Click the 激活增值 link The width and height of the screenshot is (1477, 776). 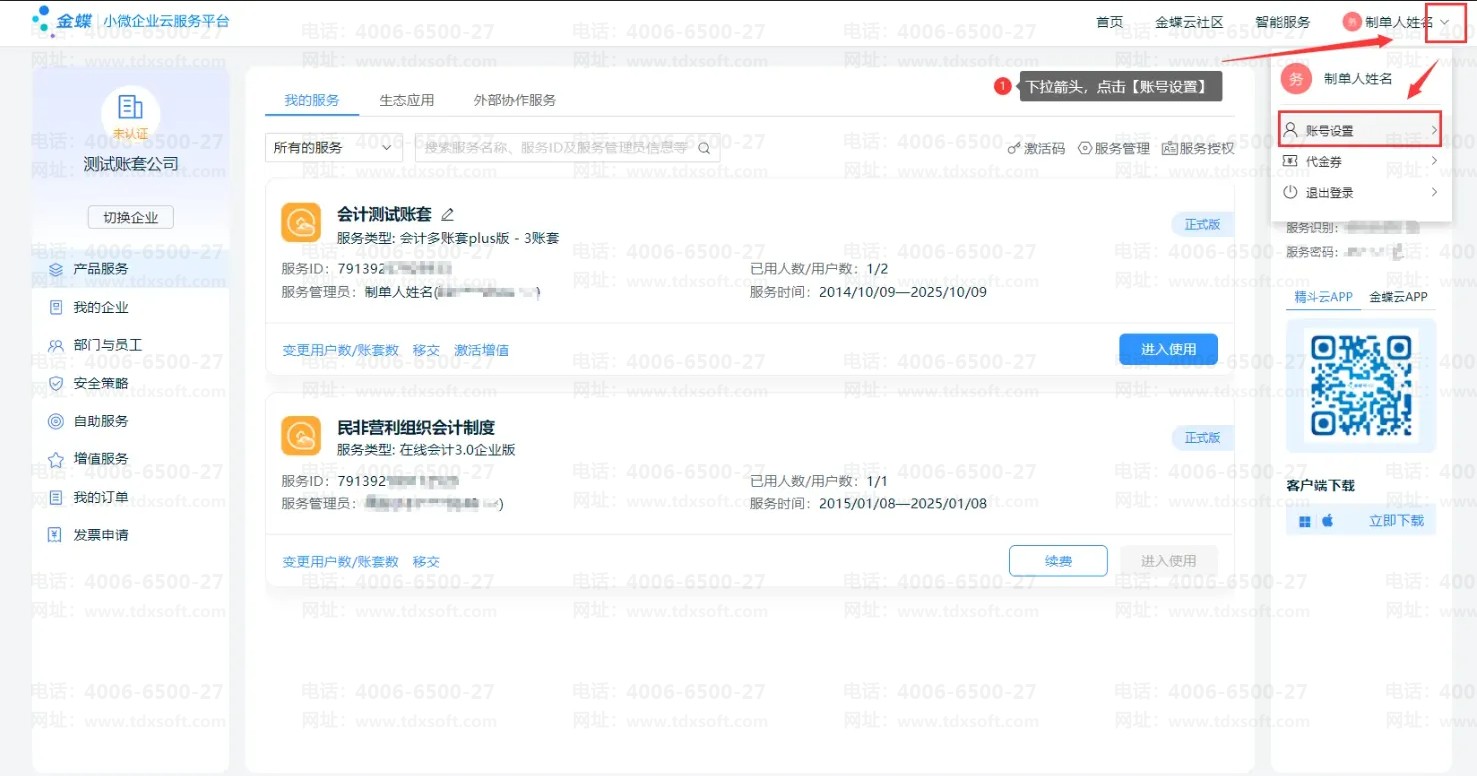pyautogui.click(x=482, y=350)
